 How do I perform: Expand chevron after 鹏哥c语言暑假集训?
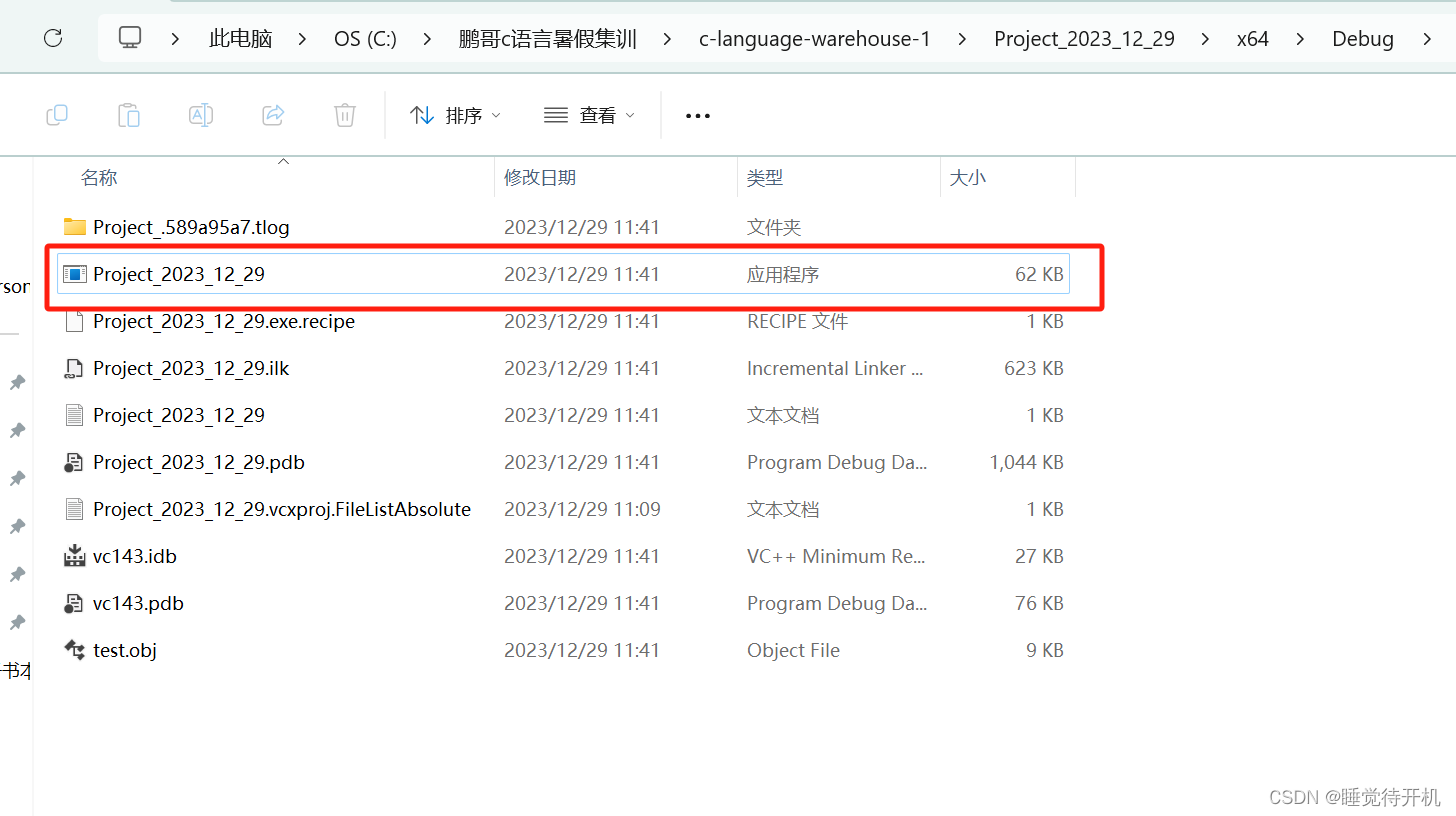pos(668,39)
